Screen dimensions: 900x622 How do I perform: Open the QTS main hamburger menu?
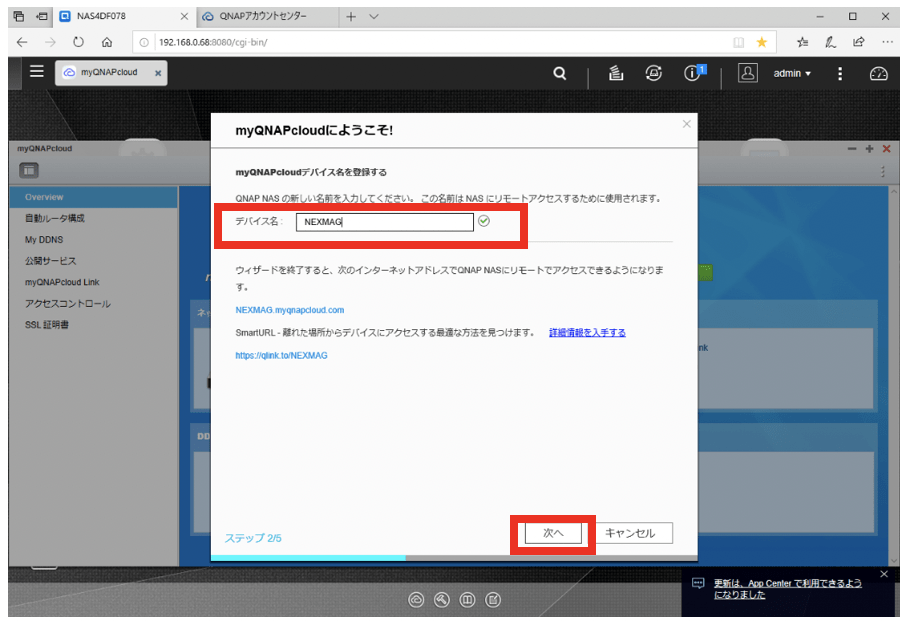pyautogui.click(x=37, y=71)
